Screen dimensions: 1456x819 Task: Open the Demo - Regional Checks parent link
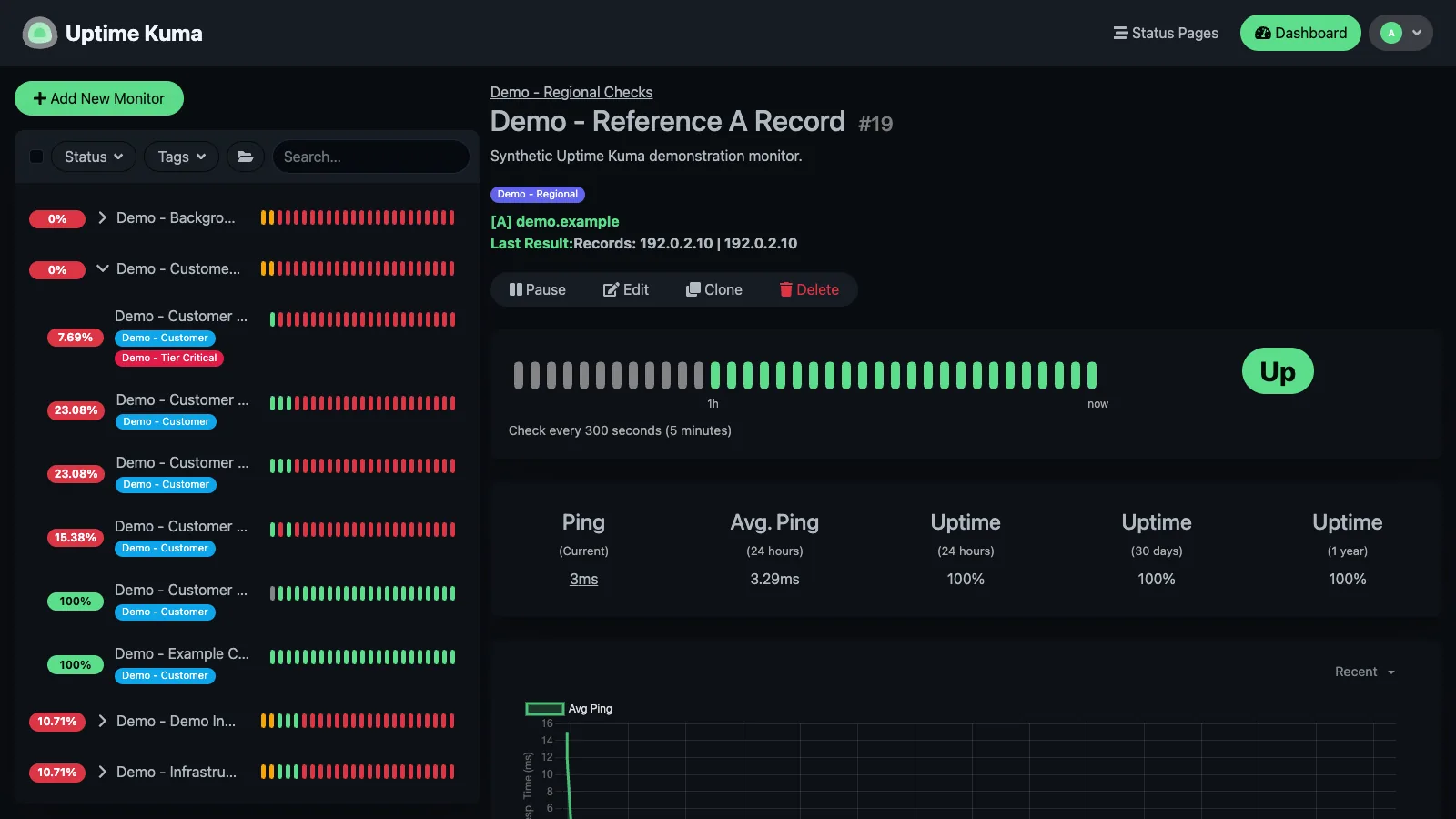(x=571, y=92)
